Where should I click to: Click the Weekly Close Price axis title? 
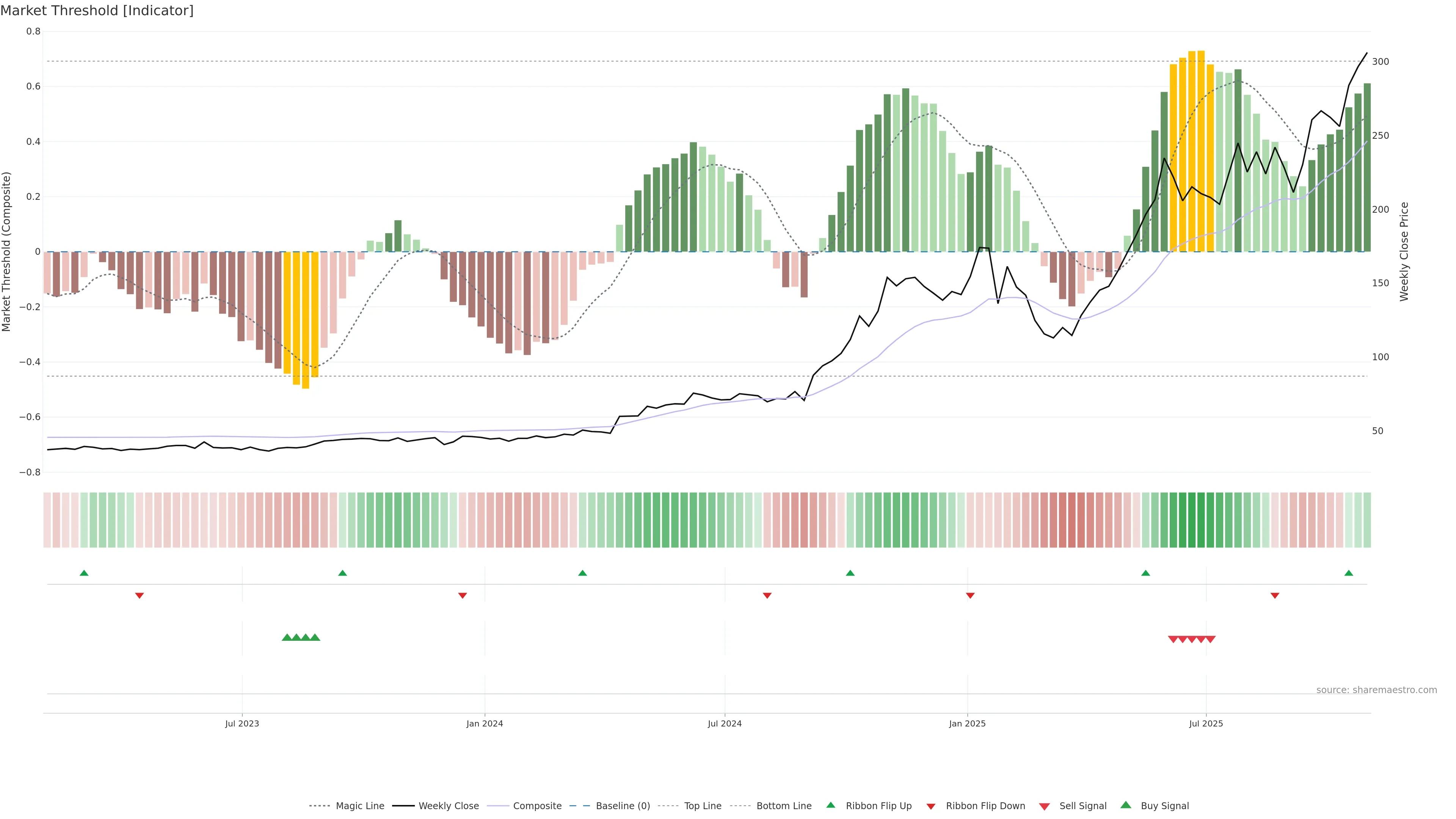click(x=1404, y=251)
